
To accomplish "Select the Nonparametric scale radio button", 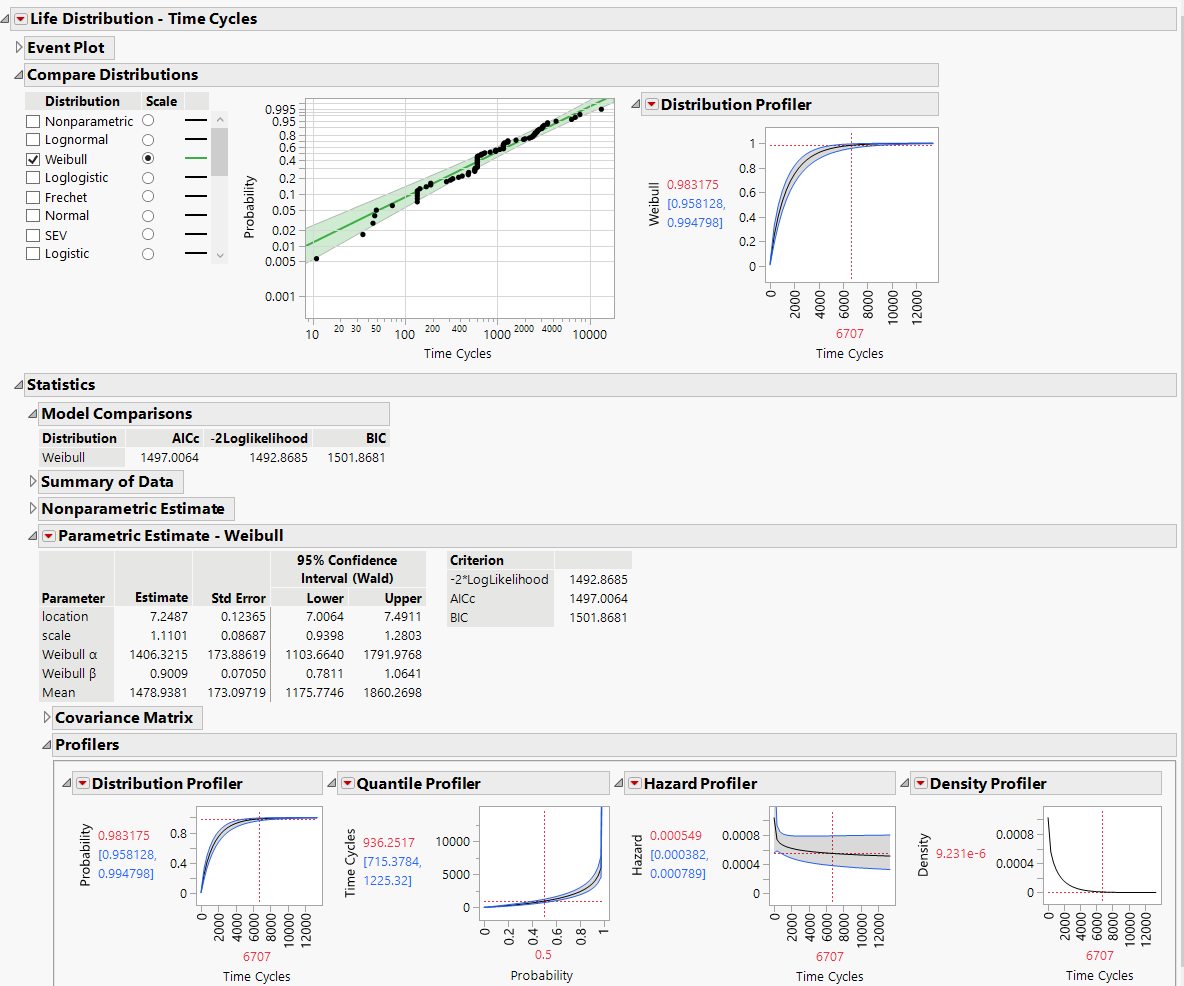I will (x=147, y=120).
